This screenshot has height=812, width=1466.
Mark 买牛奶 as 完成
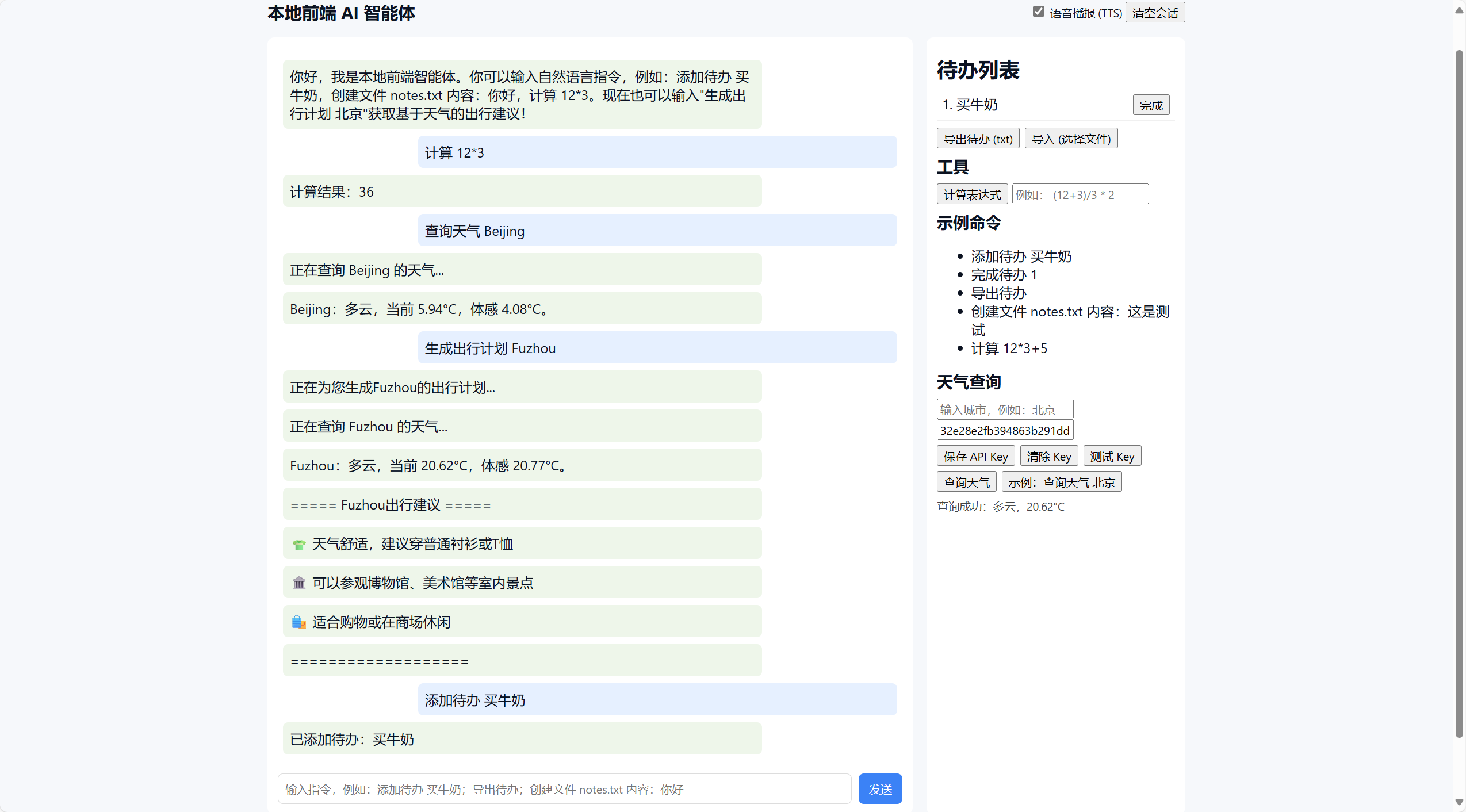[1150, 104]
